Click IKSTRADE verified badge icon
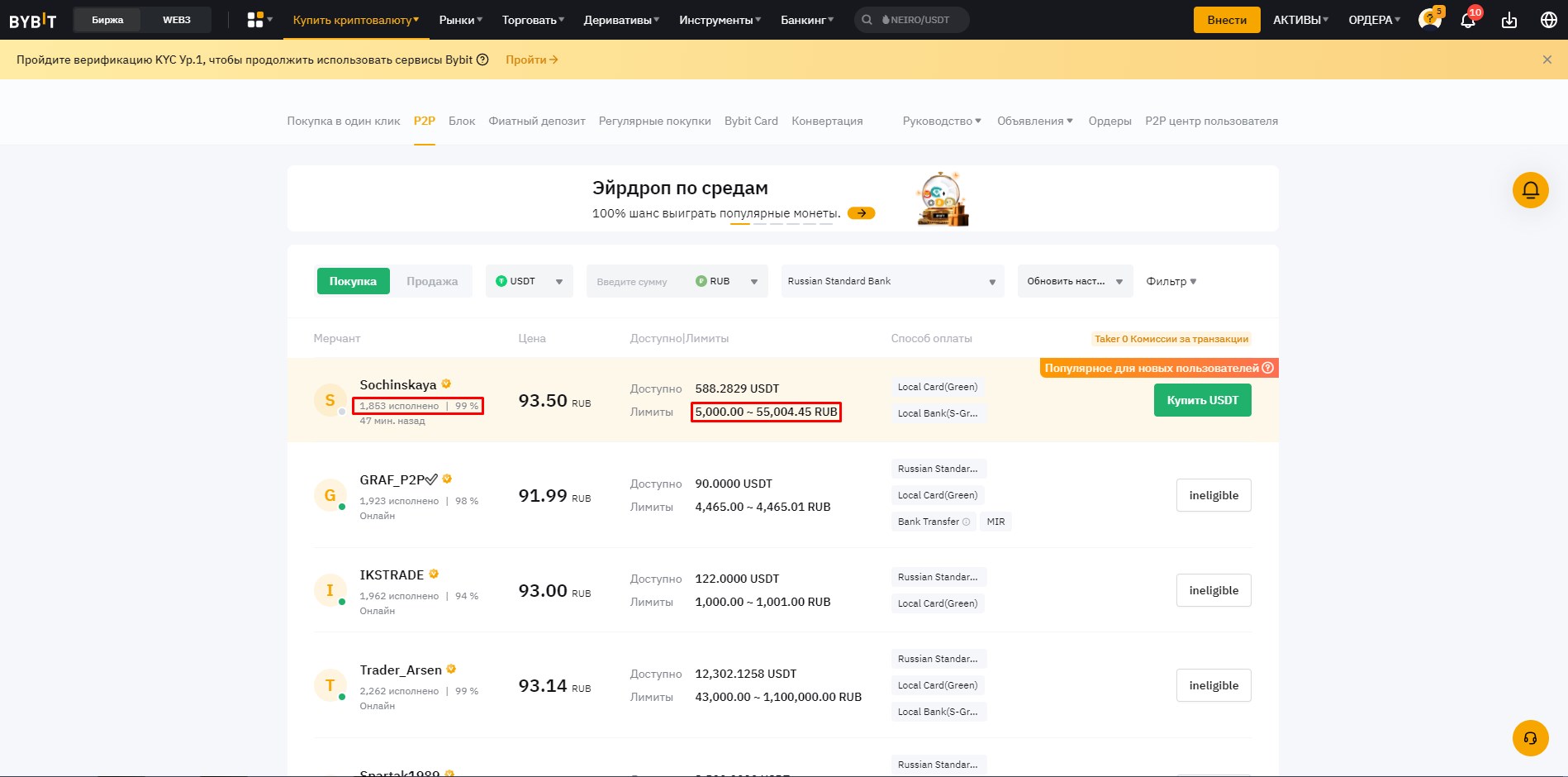Image resolution: width=1568 pixels, height=777 pixels. 434,574
